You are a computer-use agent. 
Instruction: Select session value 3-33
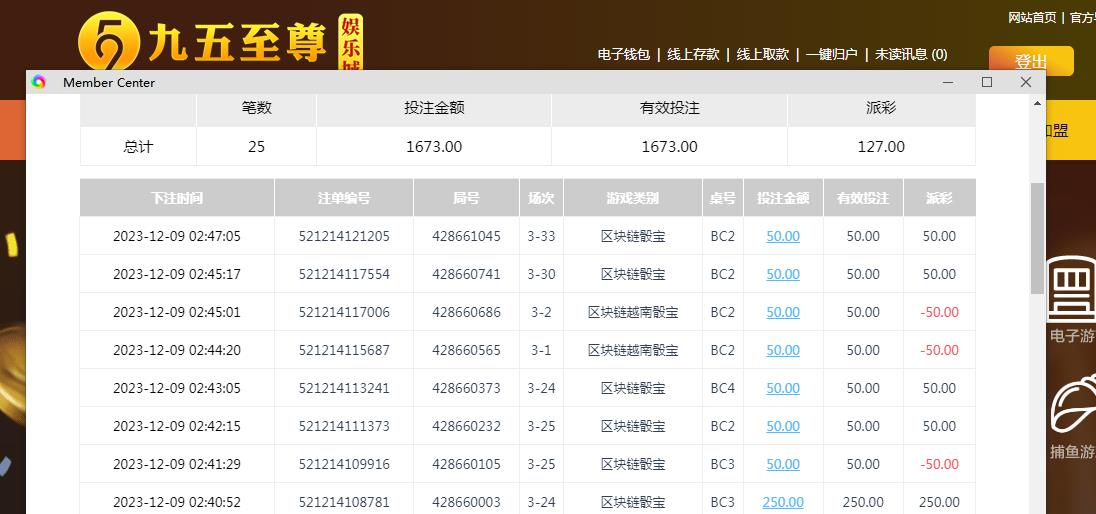click(x=541, y=236)
